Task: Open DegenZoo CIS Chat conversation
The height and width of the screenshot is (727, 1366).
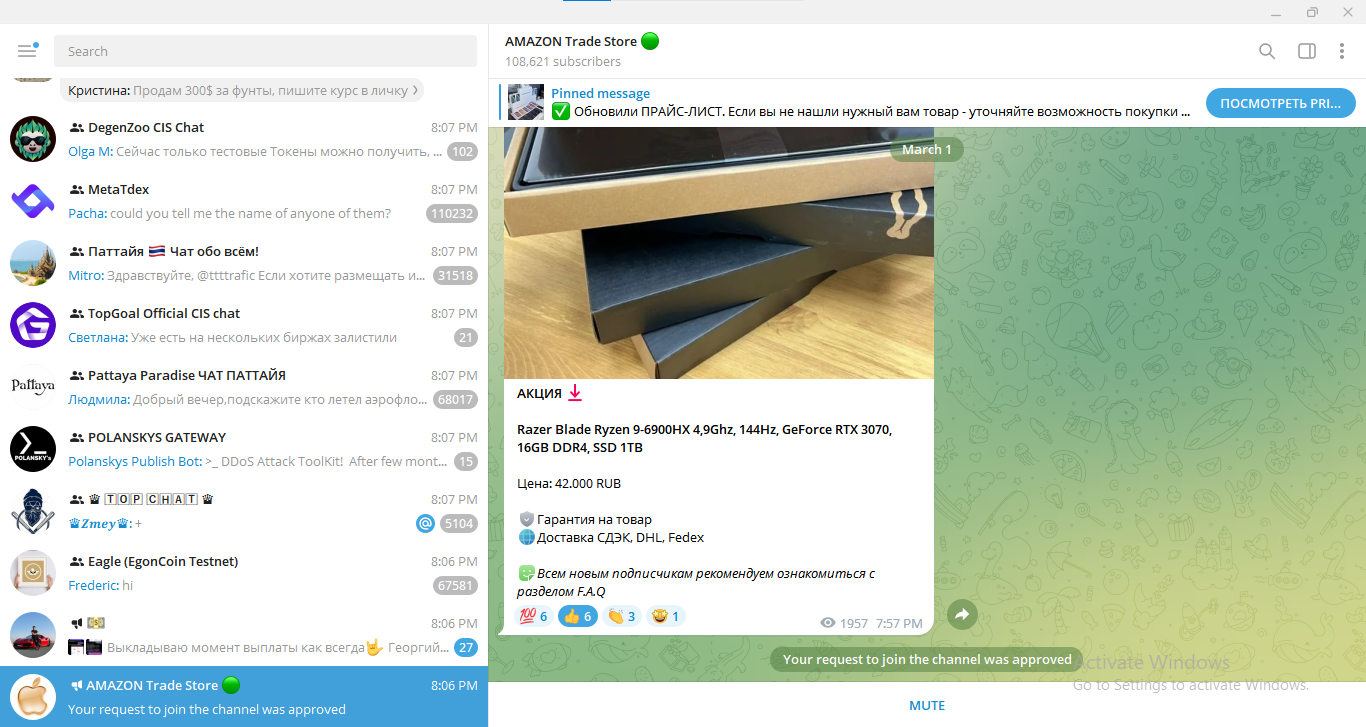Action: [244, 139]
